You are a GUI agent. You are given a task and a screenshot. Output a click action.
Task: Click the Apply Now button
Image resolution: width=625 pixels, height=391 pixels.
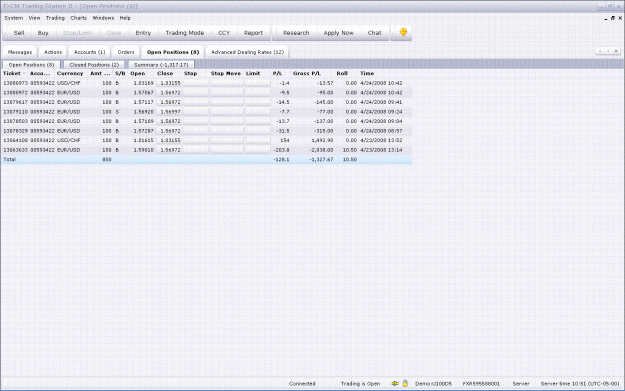pos(338,33)
